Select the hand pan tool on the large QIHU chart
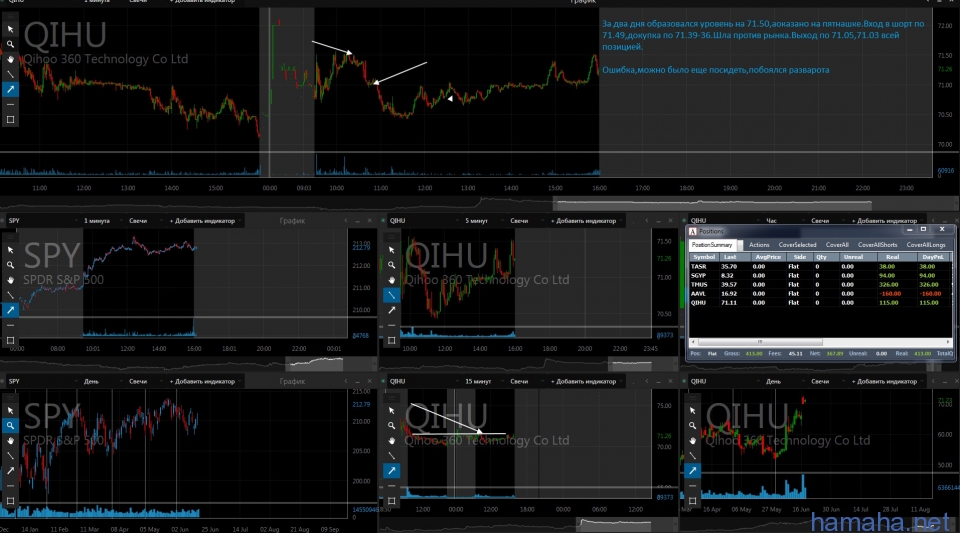The image size is (960, 533). tap(10, 59)
